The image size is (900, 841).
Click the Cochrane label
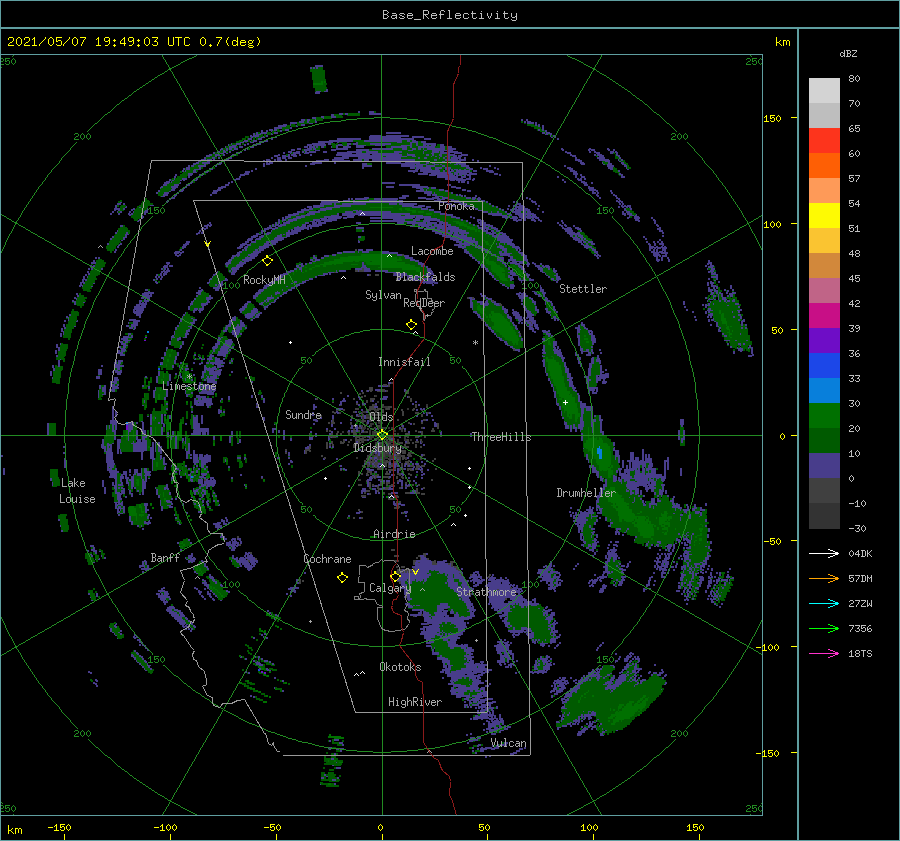pyautogui.click(x=327, y=559)
